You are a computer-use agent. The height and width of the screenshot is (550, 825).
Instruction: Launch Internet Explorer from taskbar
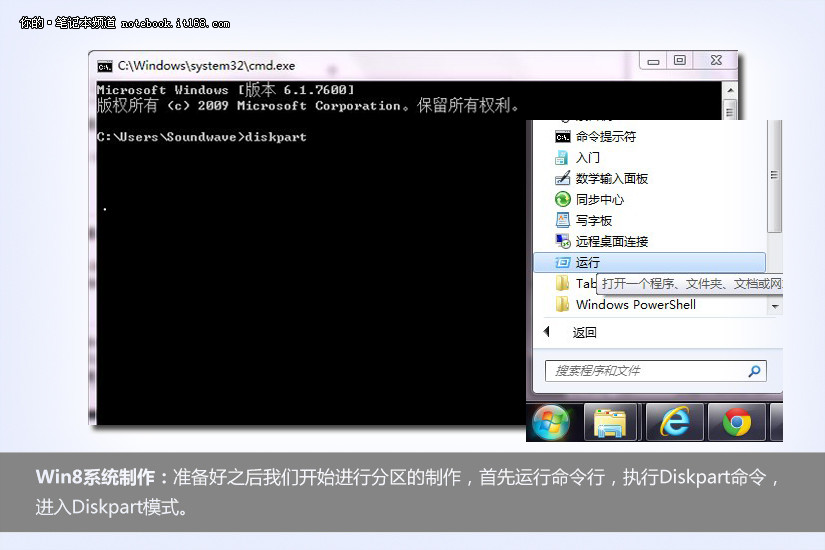pos(675,422)
